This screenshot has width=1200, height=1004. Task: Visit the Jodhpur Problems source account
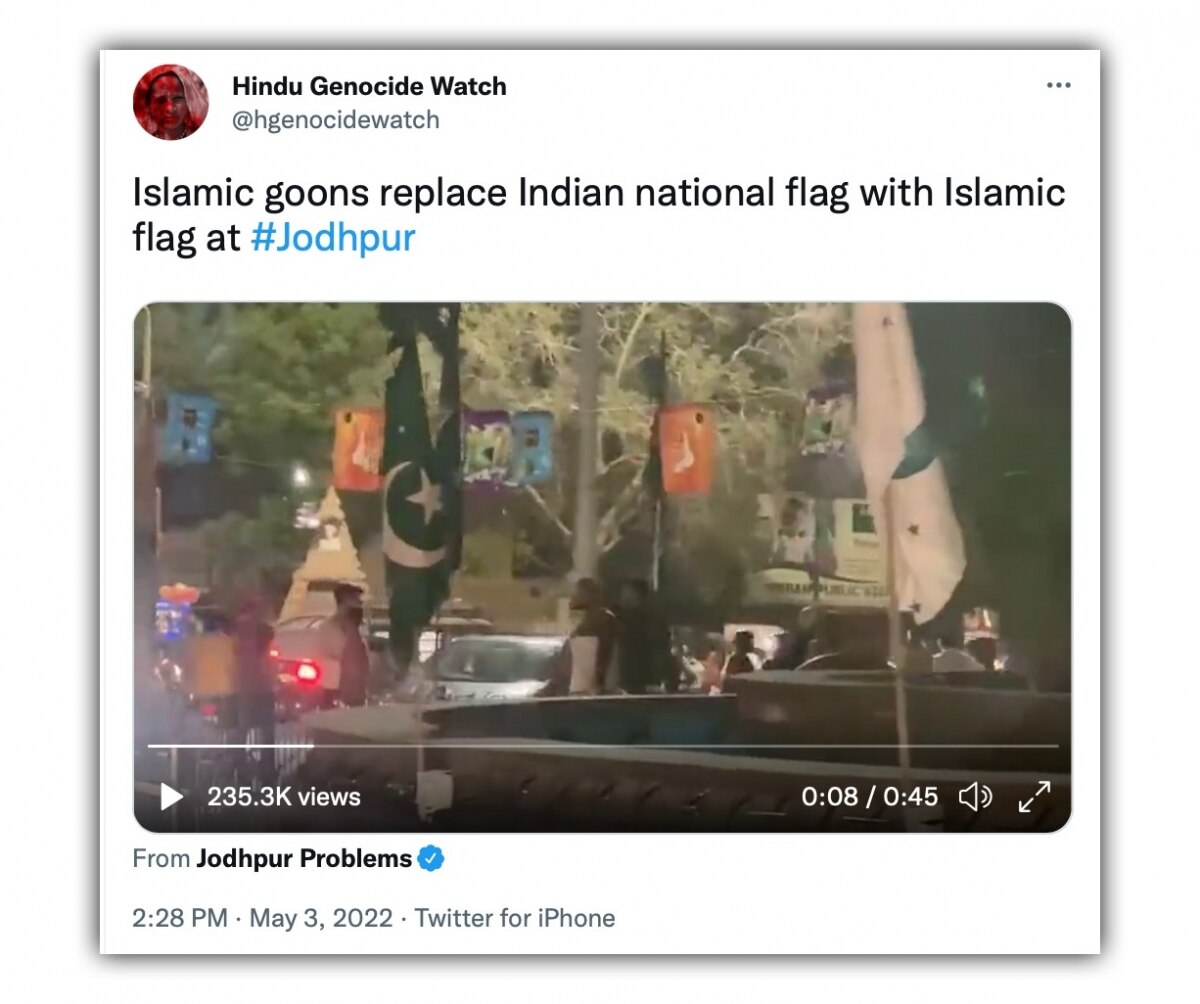click(304, 858)
